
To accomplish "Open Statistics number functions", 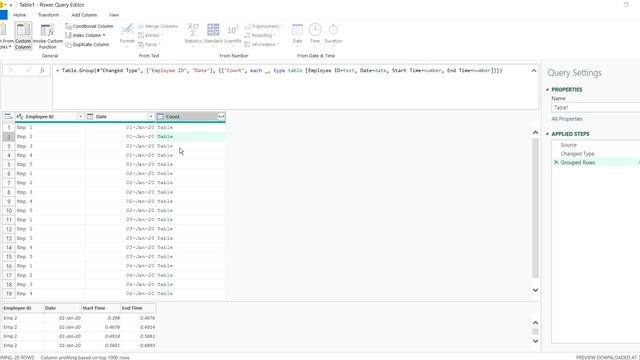I will pos(193,34).
